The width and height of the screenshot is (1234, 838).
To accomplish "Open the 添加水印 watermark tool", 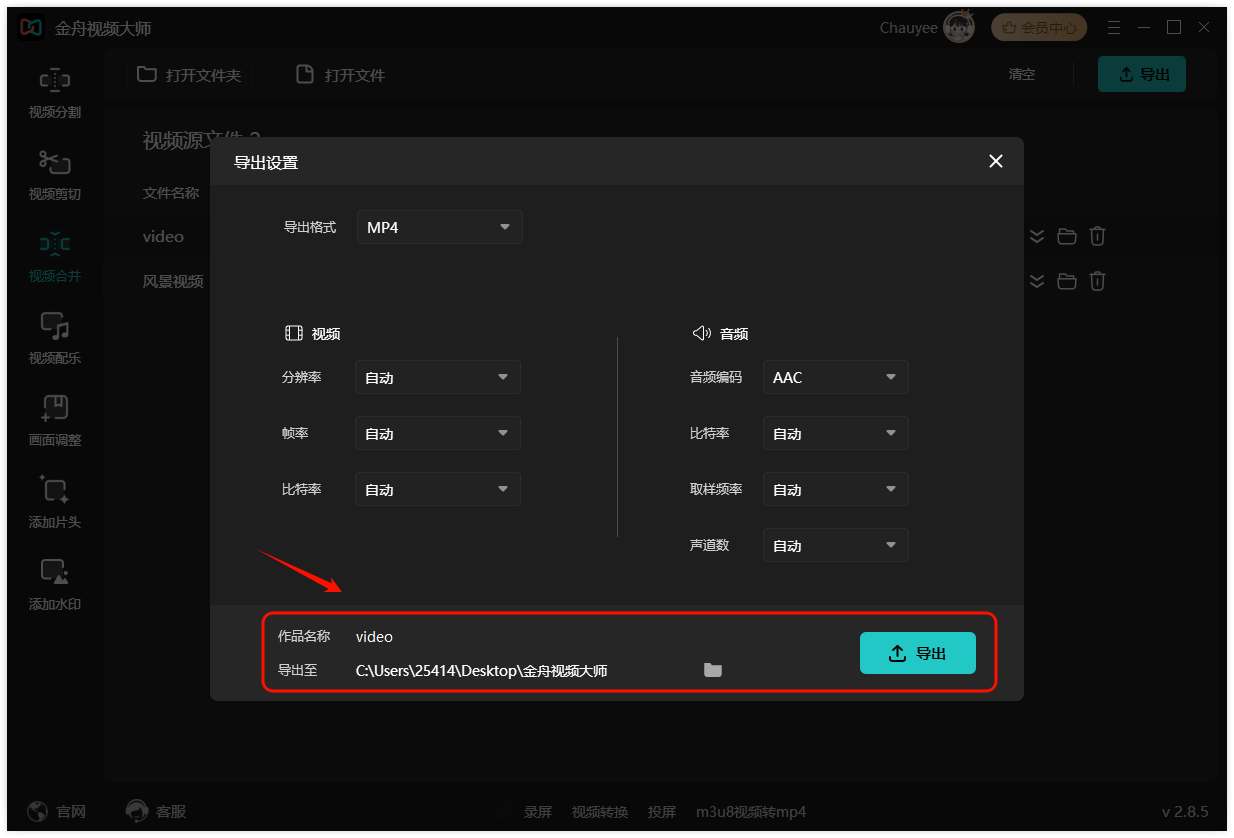I will [x=54, y=585].
